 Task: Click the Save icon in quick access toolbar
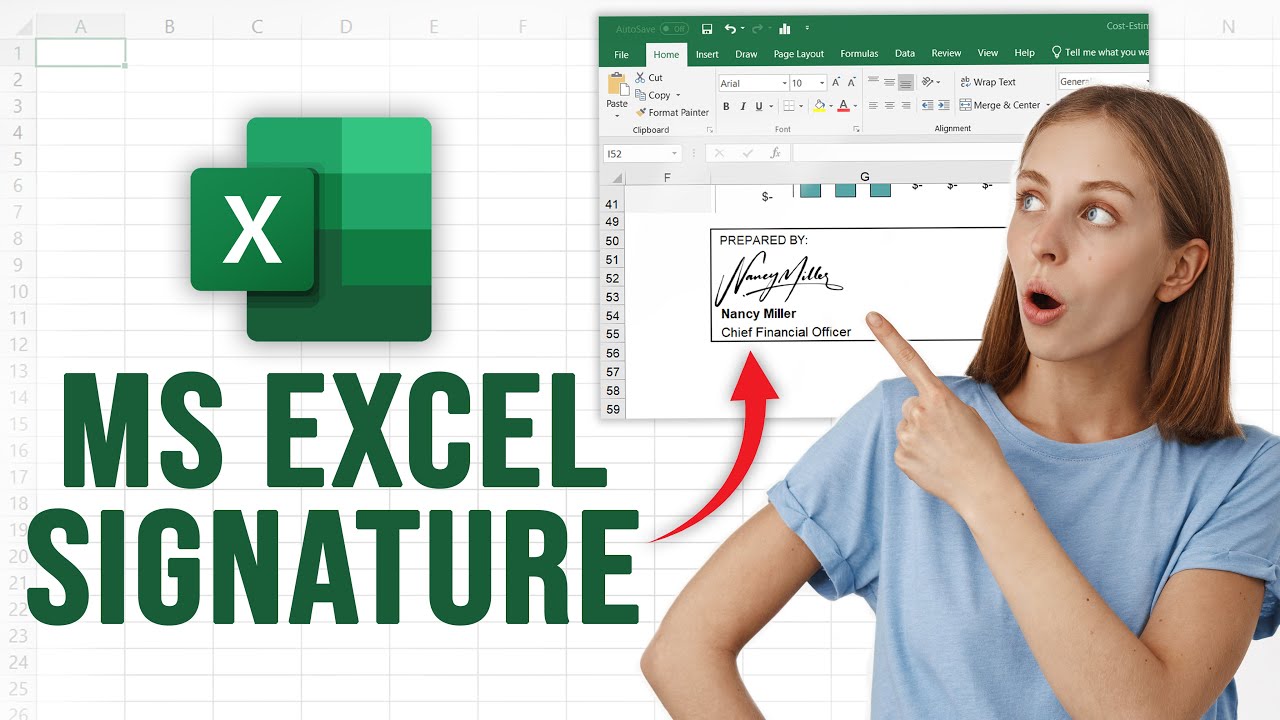tap(707, 29)
